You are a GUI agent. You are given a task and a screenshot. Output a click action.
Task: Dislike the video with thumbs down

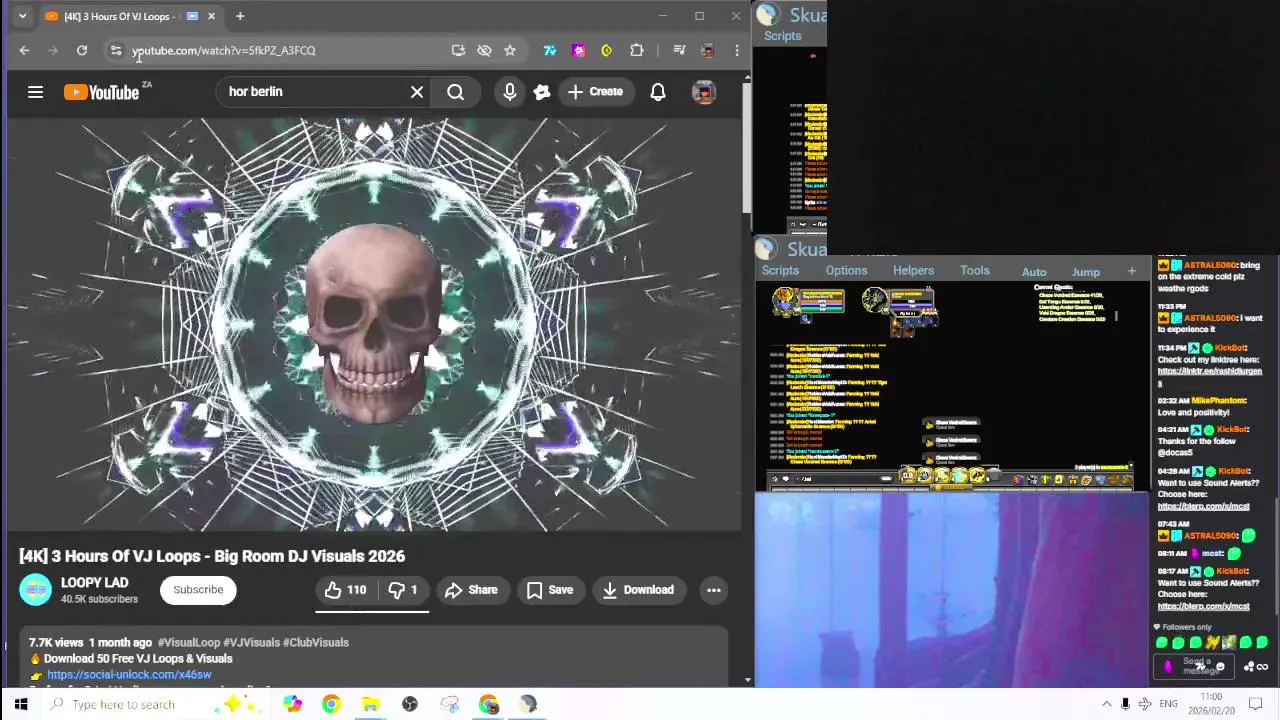[x=403, y=590]
